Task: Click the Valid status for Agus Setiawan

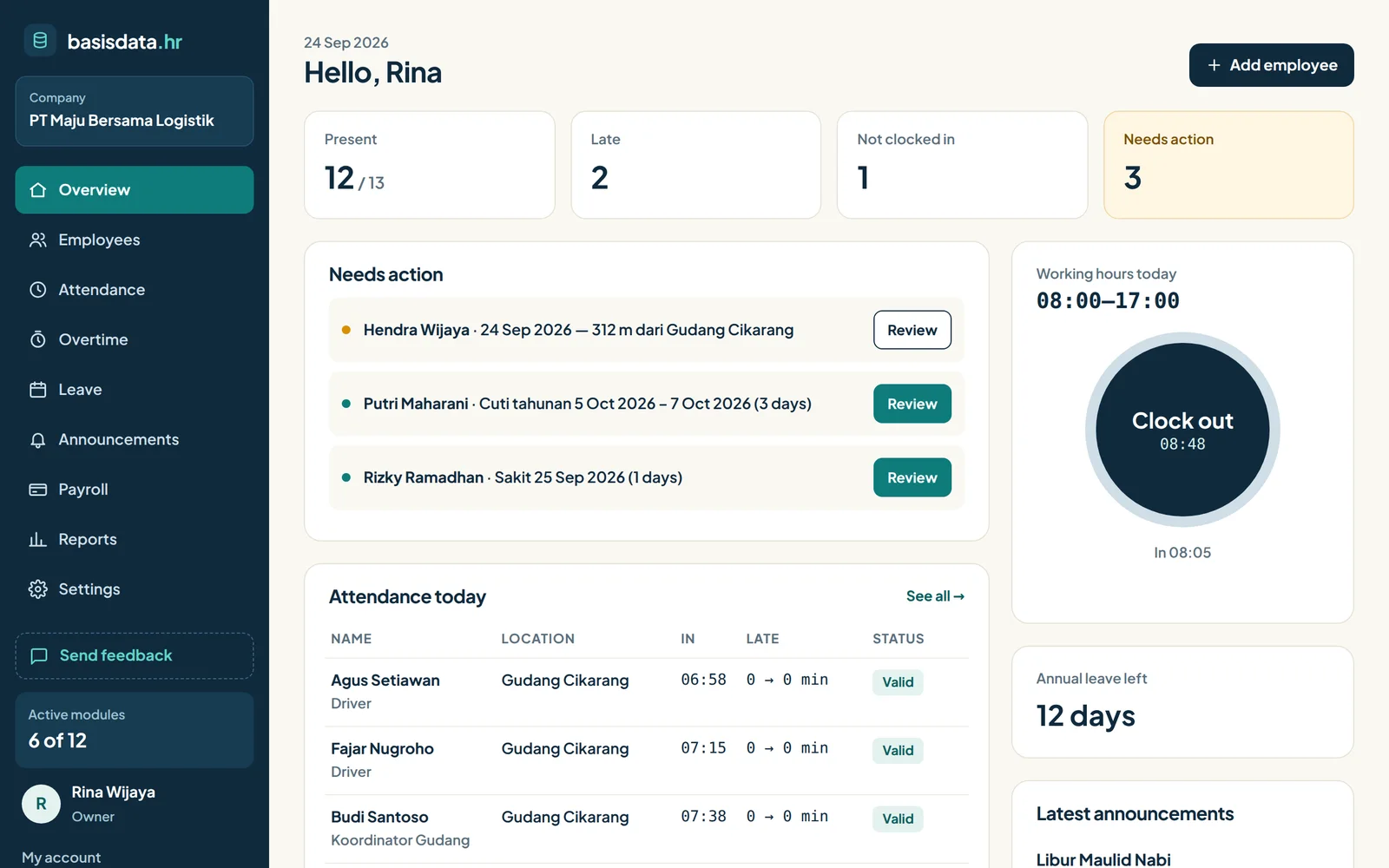Action: [x=898, y=682]
